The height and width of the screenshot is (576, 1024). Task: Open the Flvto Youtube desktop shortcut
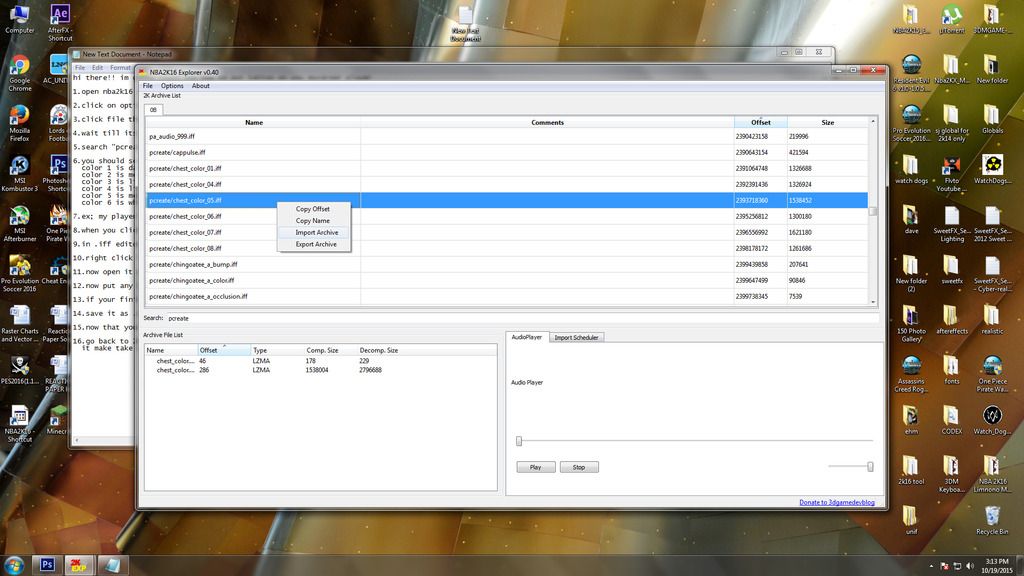point(952,174)
